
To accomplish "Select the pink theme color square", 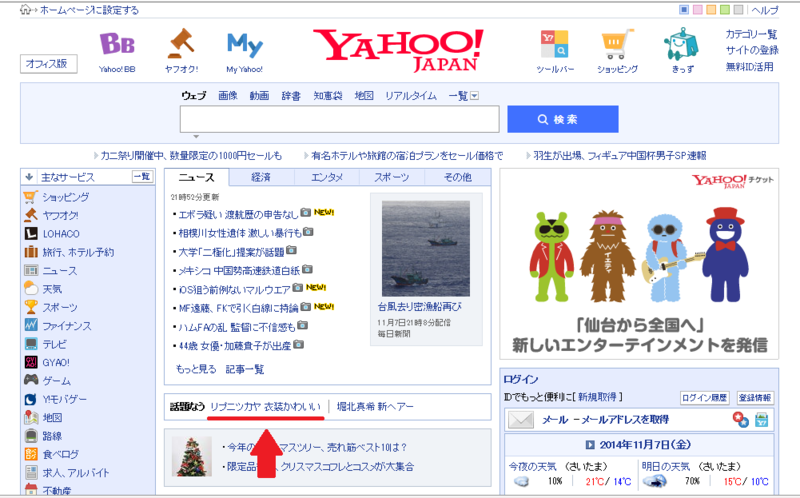I will tap(697, 9).
